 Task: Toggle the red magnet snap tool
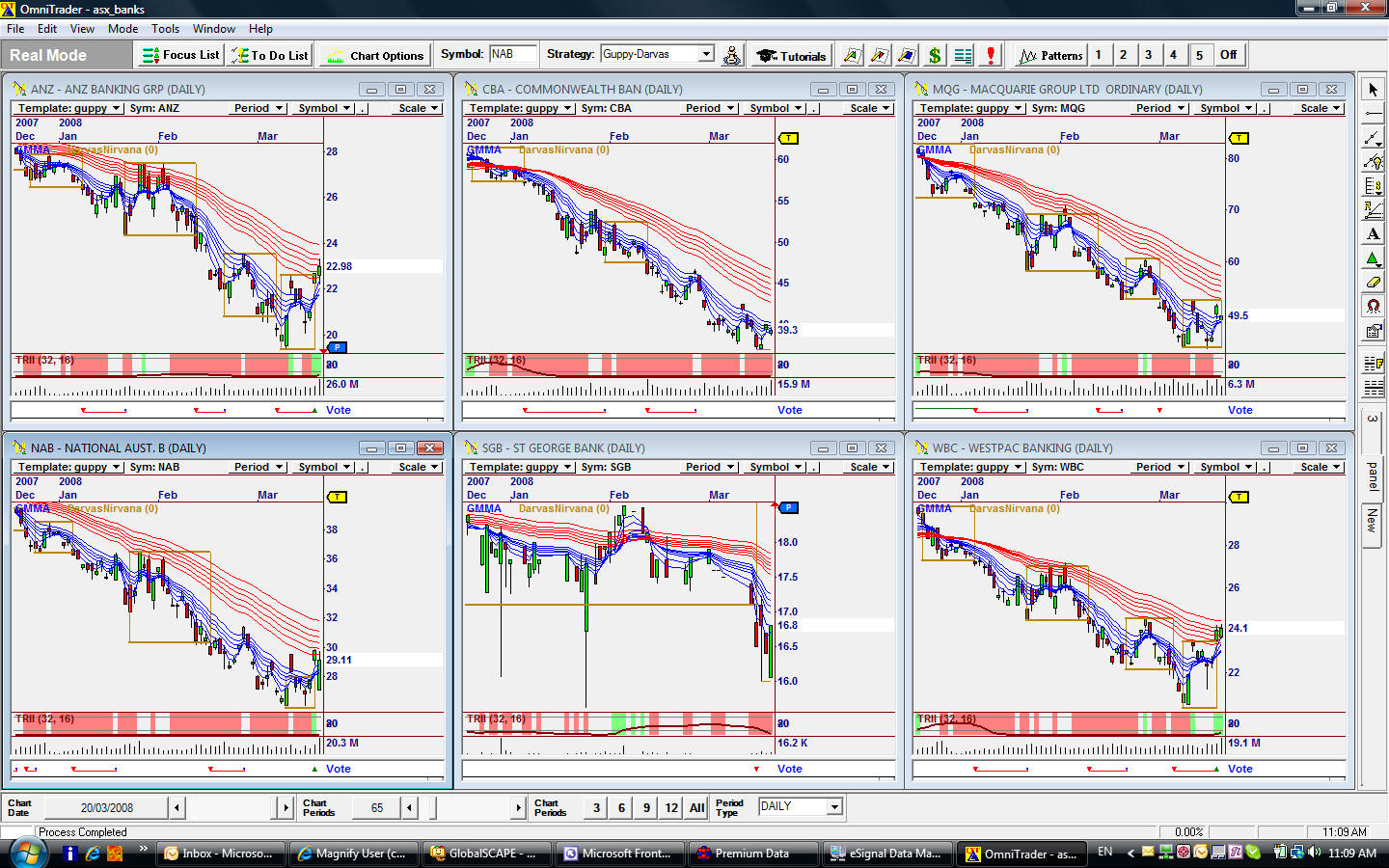(1373, 307)
